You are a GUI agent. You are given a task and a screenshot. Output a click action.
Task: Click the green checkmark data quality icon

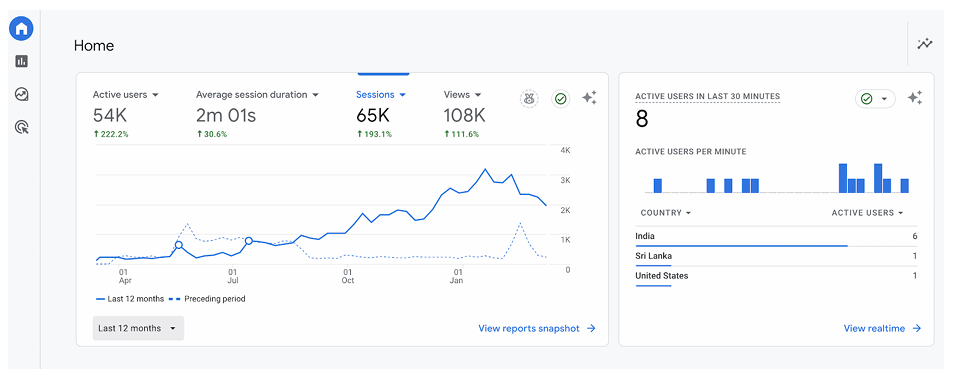click(560, 98)
